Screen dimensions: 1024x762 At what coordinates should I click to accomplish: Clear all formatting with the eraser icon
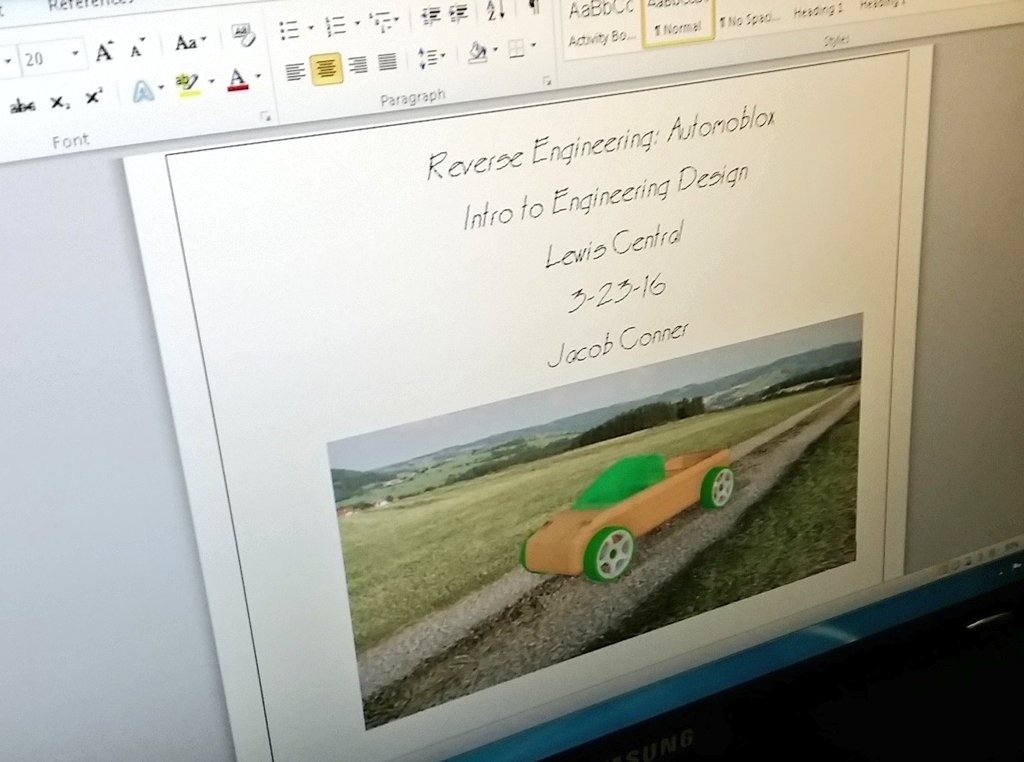(243, 35)
